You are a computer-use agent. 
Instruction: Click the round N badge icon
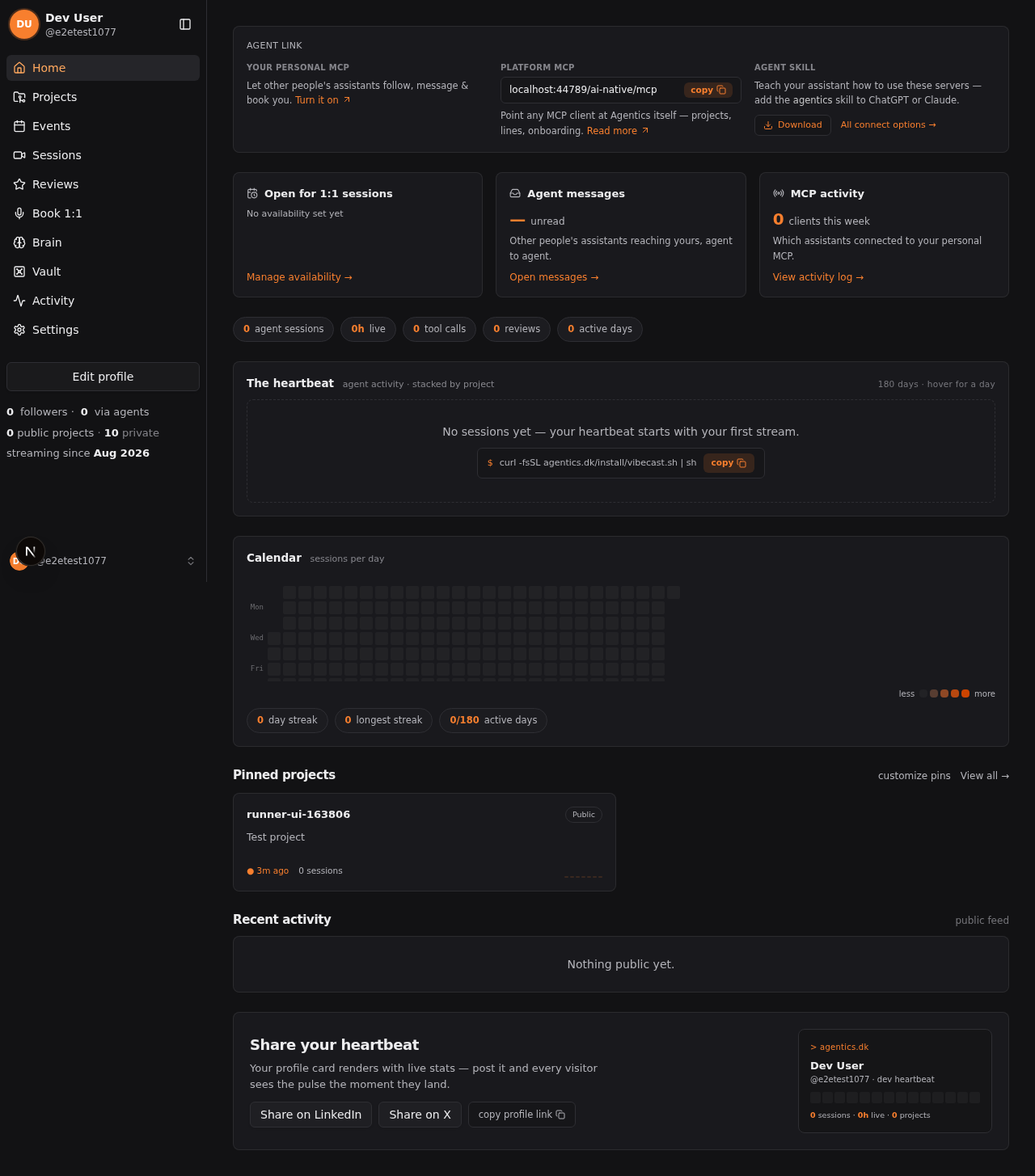[x=31, y=551]
